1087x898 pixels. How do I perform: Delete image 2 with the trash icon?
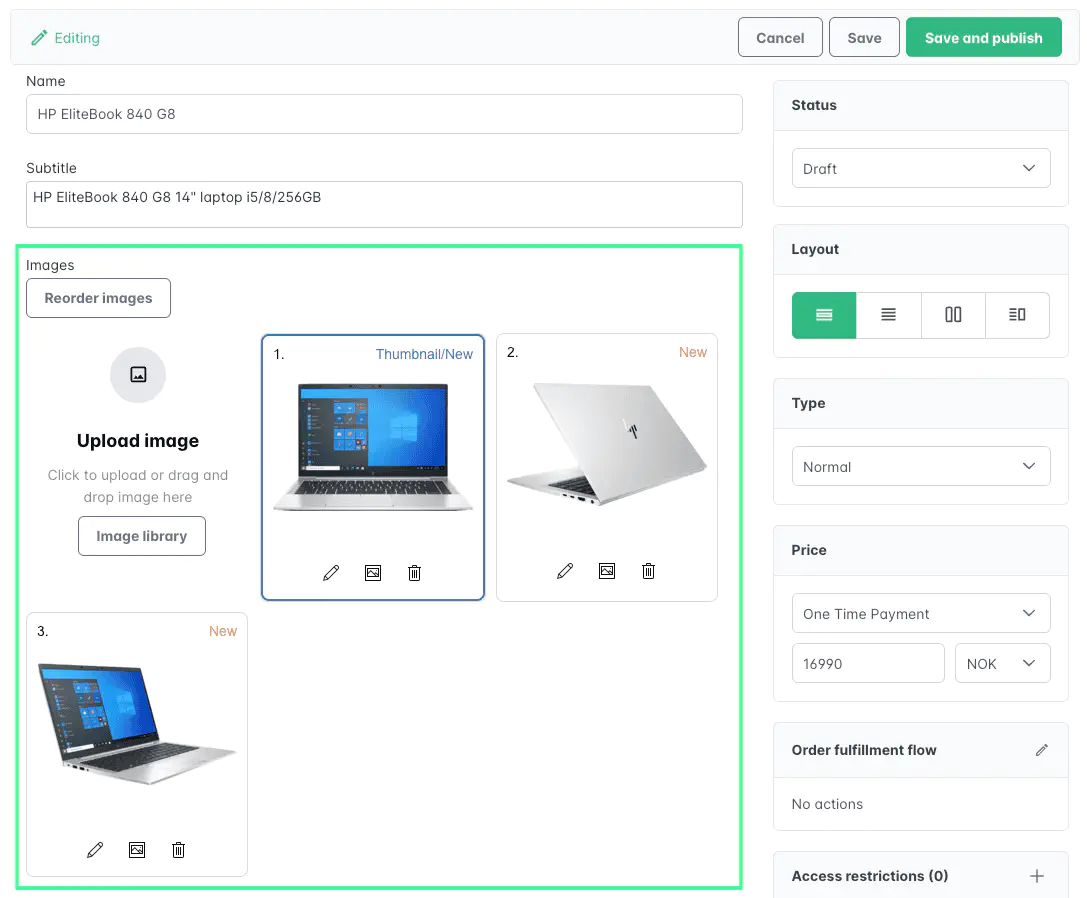[648, 571]
